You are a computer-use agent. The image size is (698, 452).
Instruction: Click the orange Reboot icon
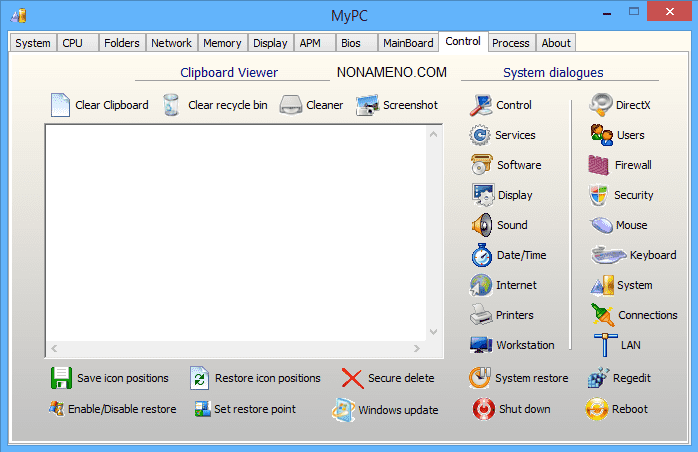pyautogui.click(x=597, y=409)
